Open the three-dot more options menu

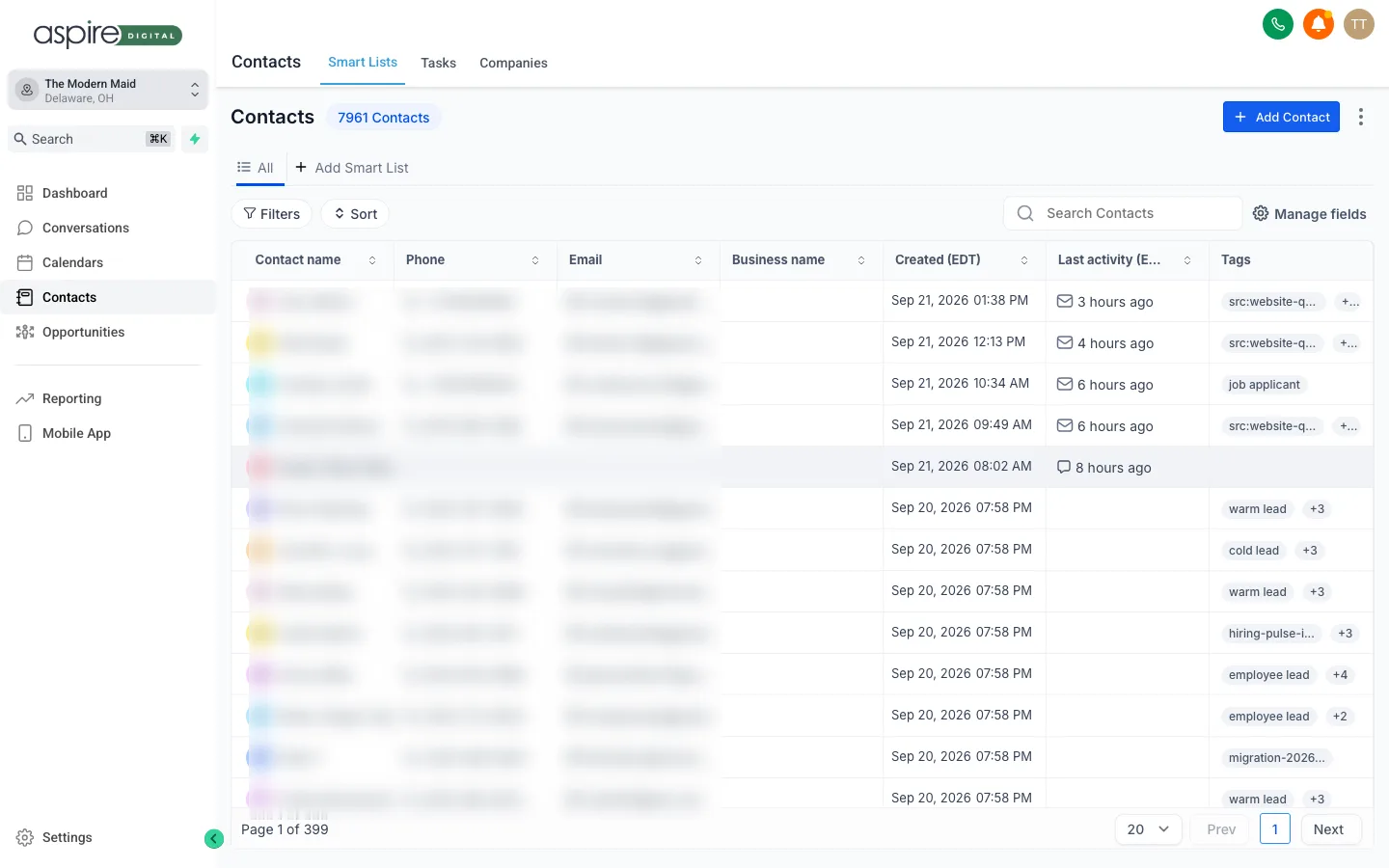(x=1361, y=117)
